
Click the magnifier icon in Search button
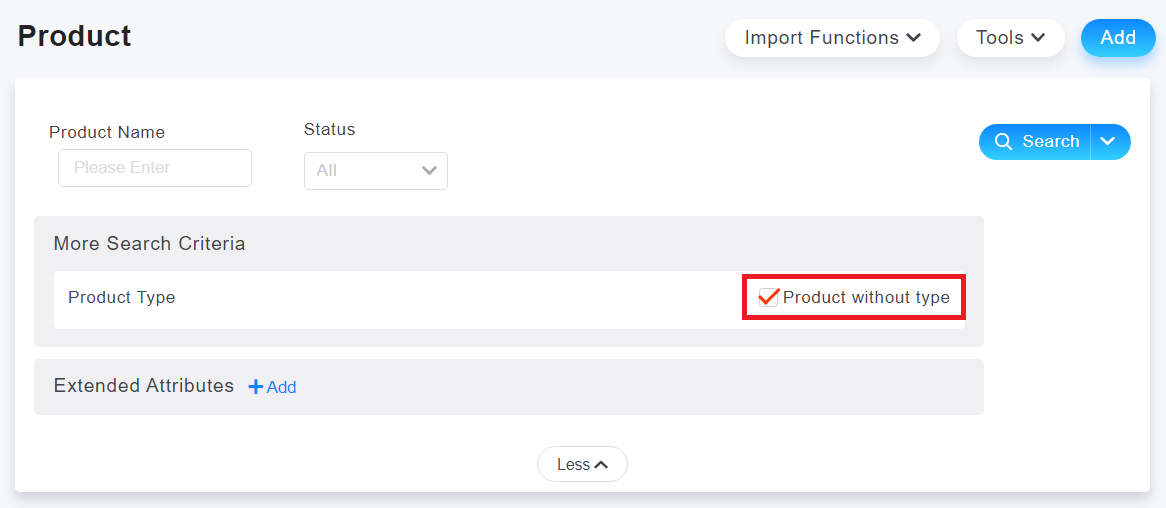pos(1004,141)
